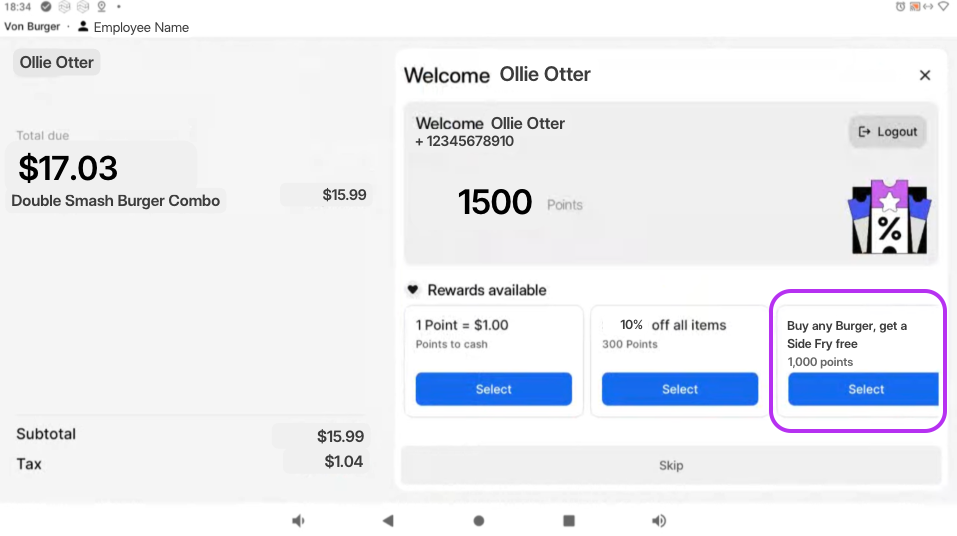Tap the location pin status icon
The width and height of the screenshot is (957, 536).
[101, 7]
